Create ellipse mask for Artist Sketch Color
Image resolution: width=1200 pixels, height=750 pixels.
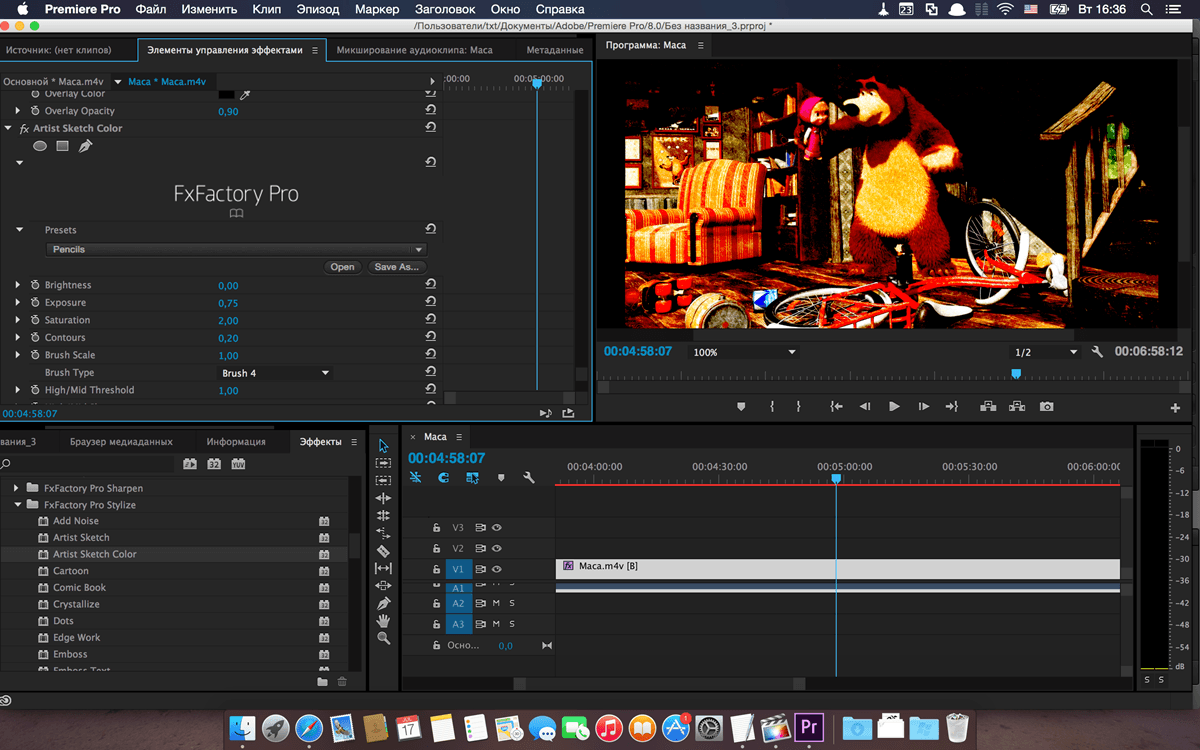[40, 146]
